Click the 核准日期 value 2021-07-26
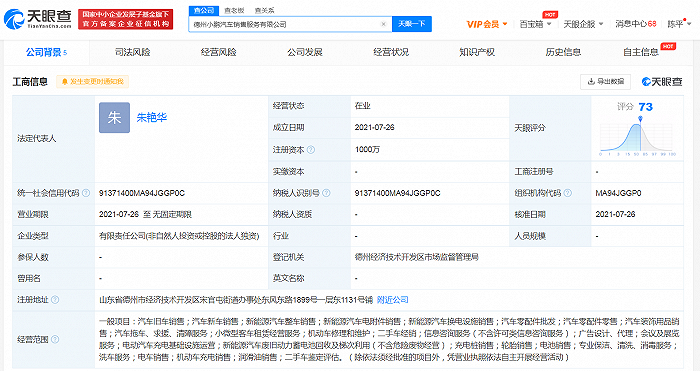 [x=615, y=214]
